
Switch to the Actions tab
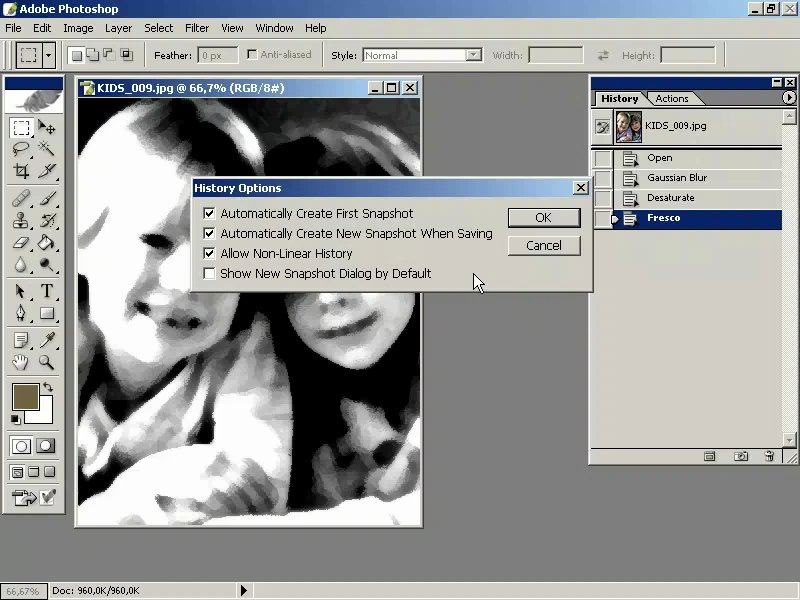click(671, 98)
